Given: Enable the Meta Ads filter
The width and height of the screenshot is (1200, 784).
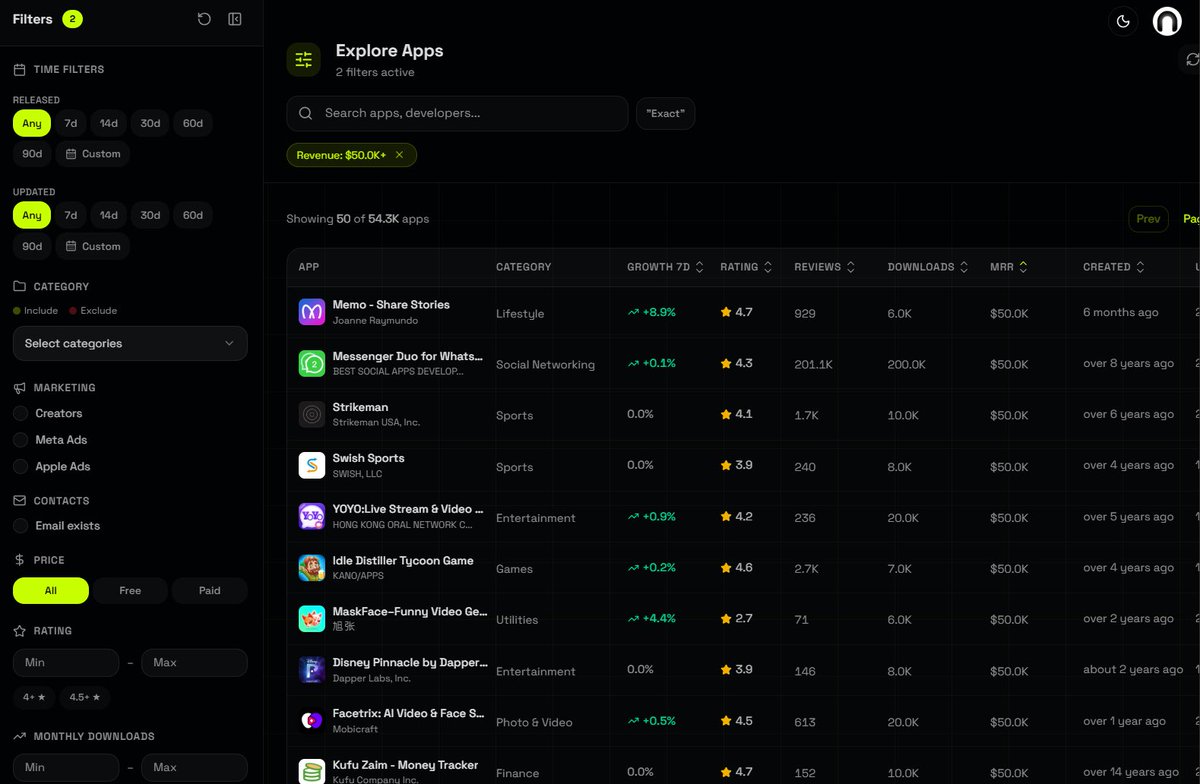Looking at the screenshot, I should pyautogui.click(x=20, y=440).
